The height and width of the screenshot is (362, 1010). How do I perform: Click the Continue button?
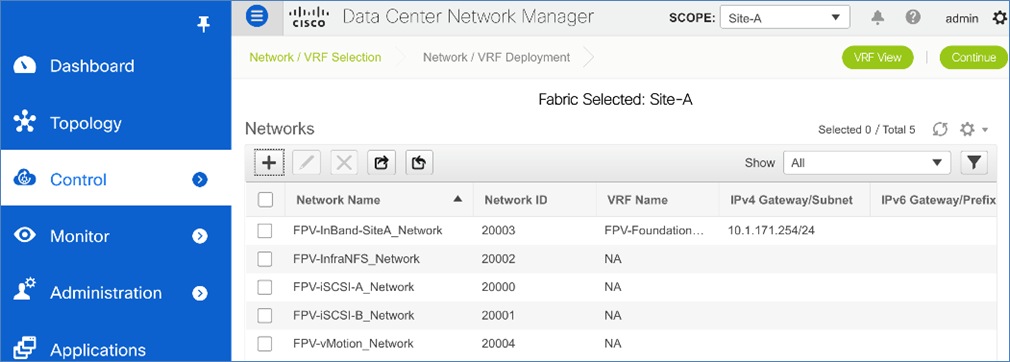pyautogui.click(x=973, y=57)
